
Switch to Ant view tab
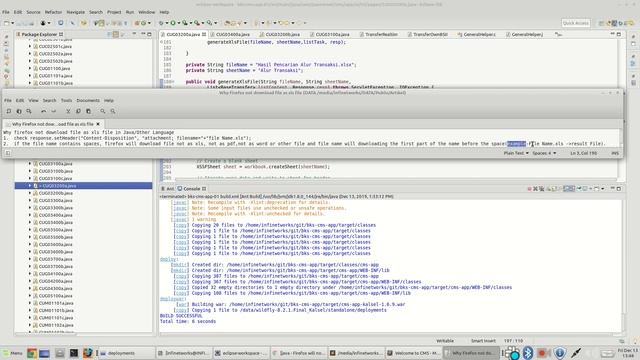[168, 189]
